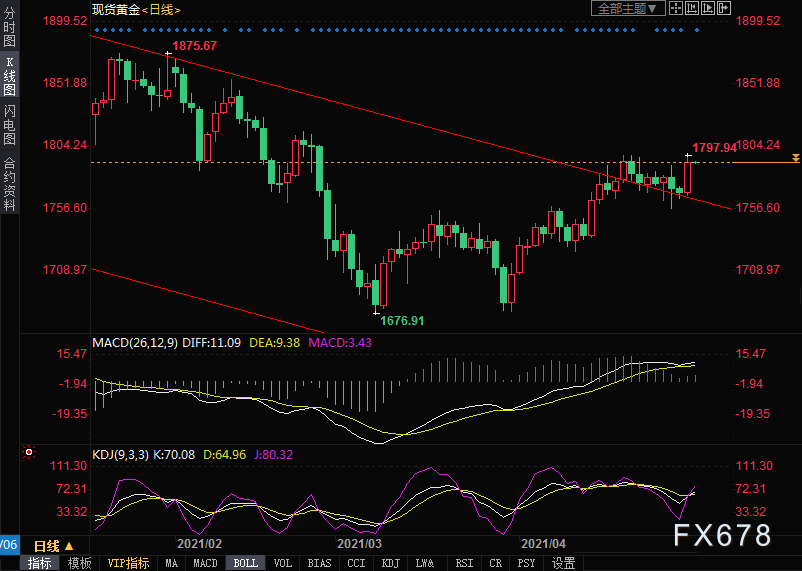Apply the CCI indicator
The image size is (802, 571).
point(357,563)
